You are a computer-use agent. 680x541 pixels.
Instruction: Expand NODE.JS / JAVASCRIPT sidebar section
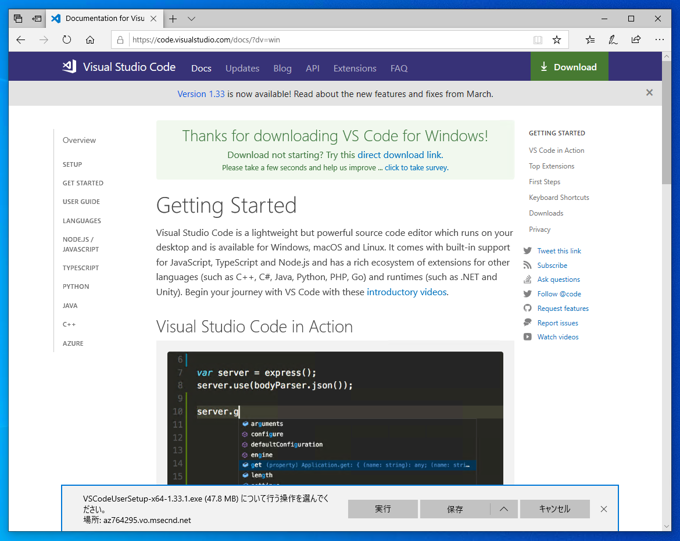[x=81, y=244]
